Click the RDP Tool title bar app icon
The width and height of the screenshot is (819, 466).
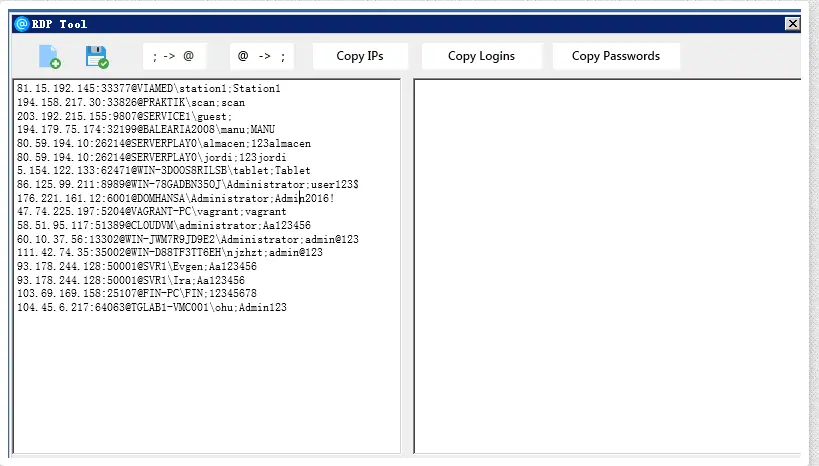(x=22, y=24)
